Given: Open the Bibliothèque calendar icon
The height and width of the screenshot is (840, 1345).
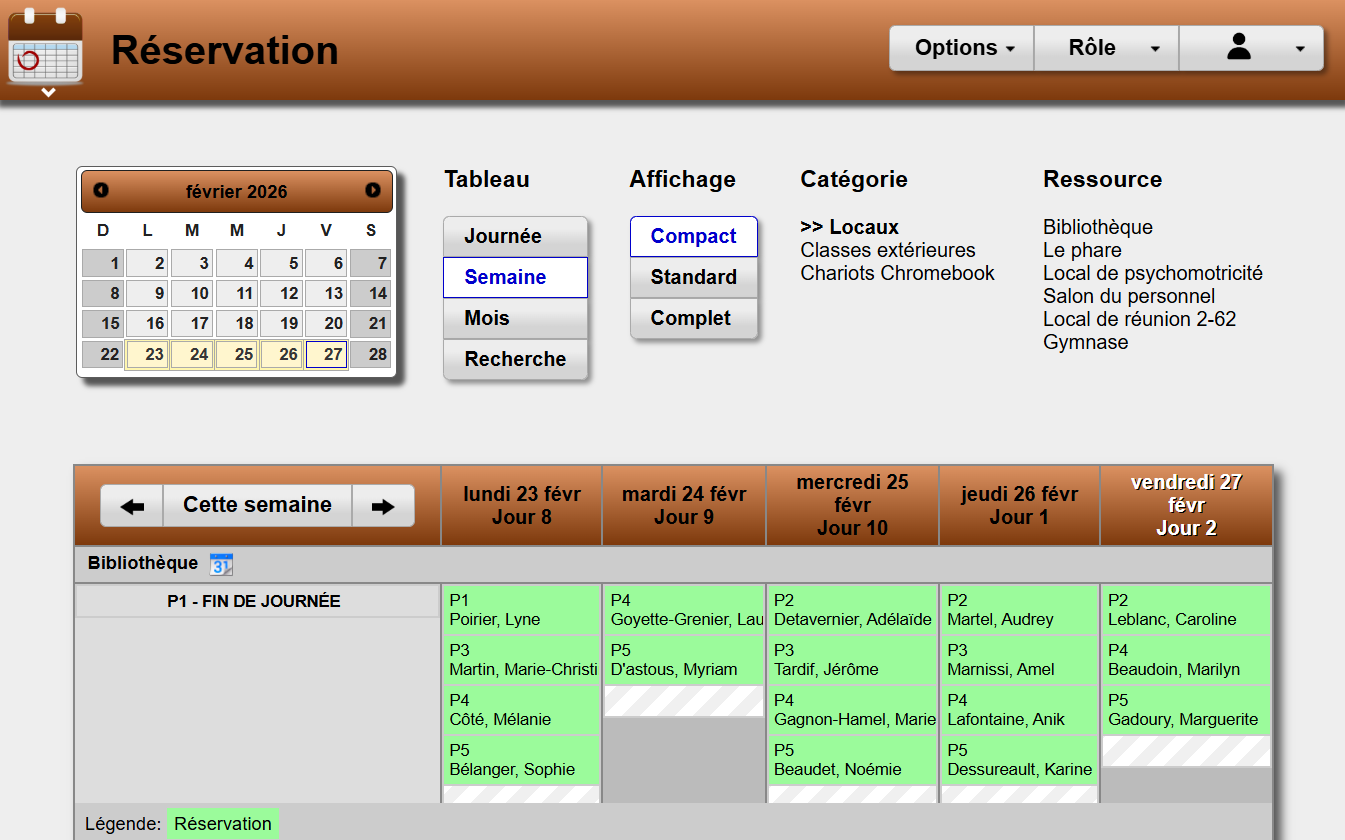Looking at the screenshot, I should click(221, 564).
